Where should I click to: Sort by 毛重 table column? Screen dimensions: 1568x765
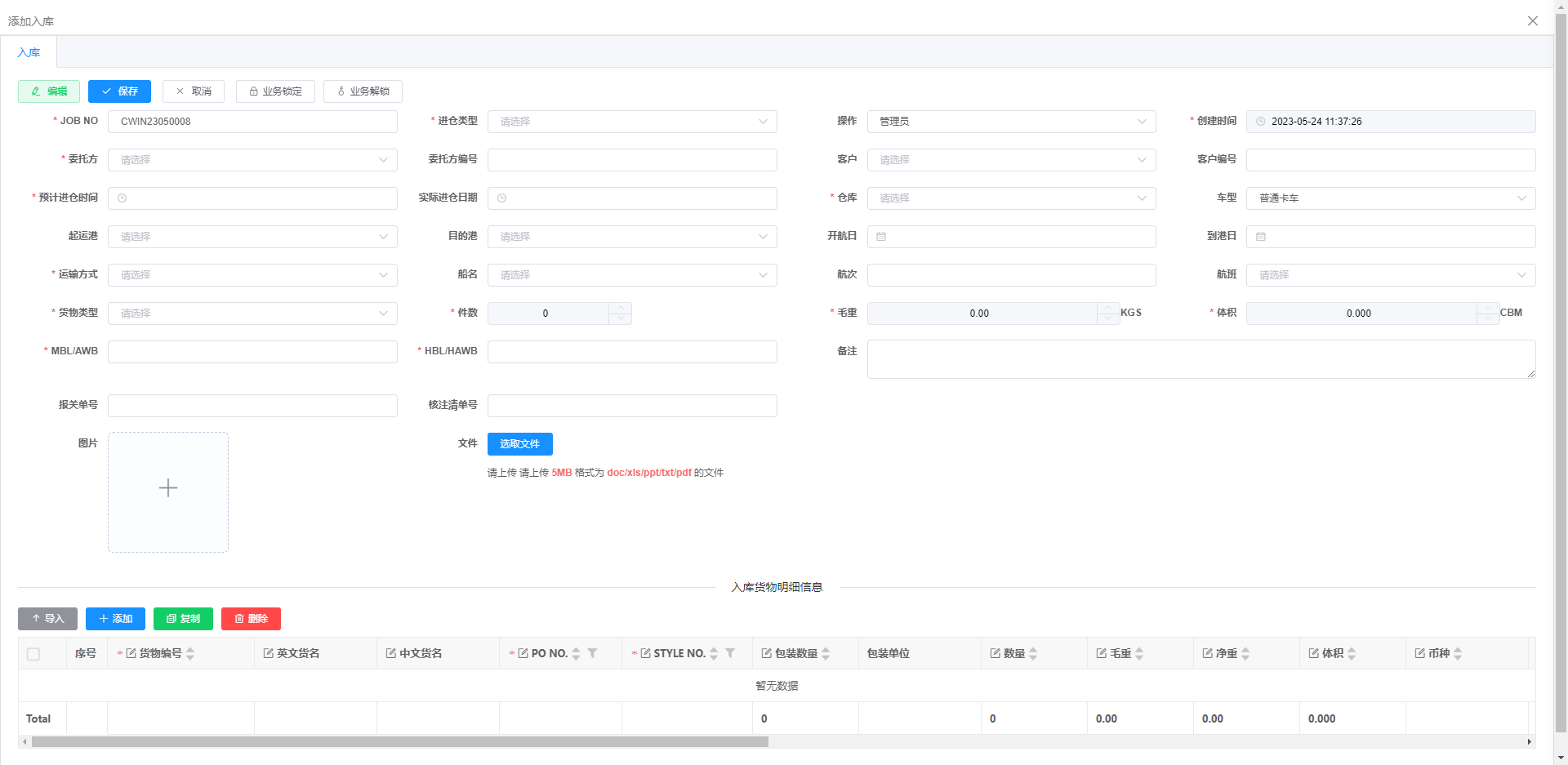(x=1139, y=654)
